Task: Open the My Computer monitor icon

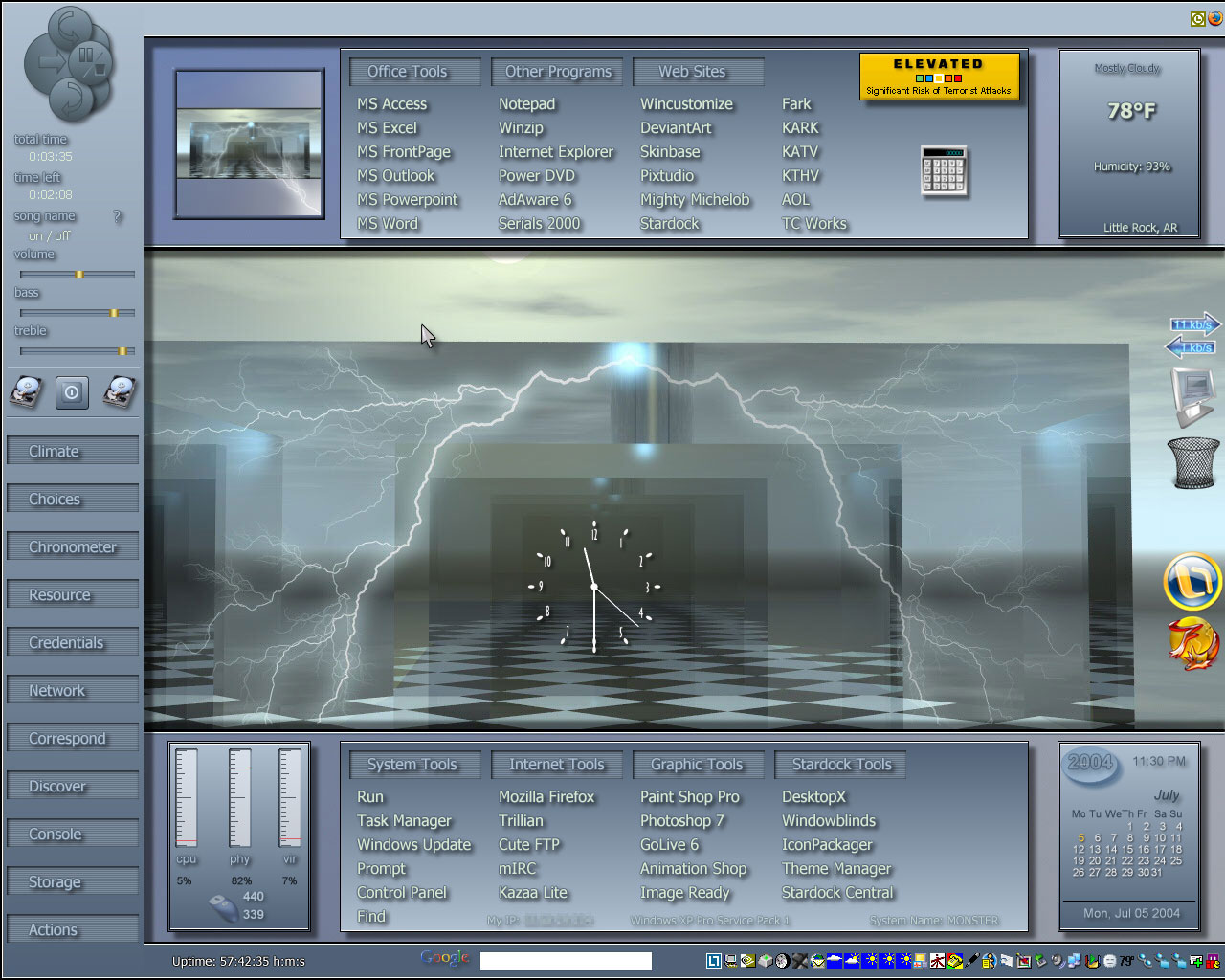Action: click(1193, 396)
